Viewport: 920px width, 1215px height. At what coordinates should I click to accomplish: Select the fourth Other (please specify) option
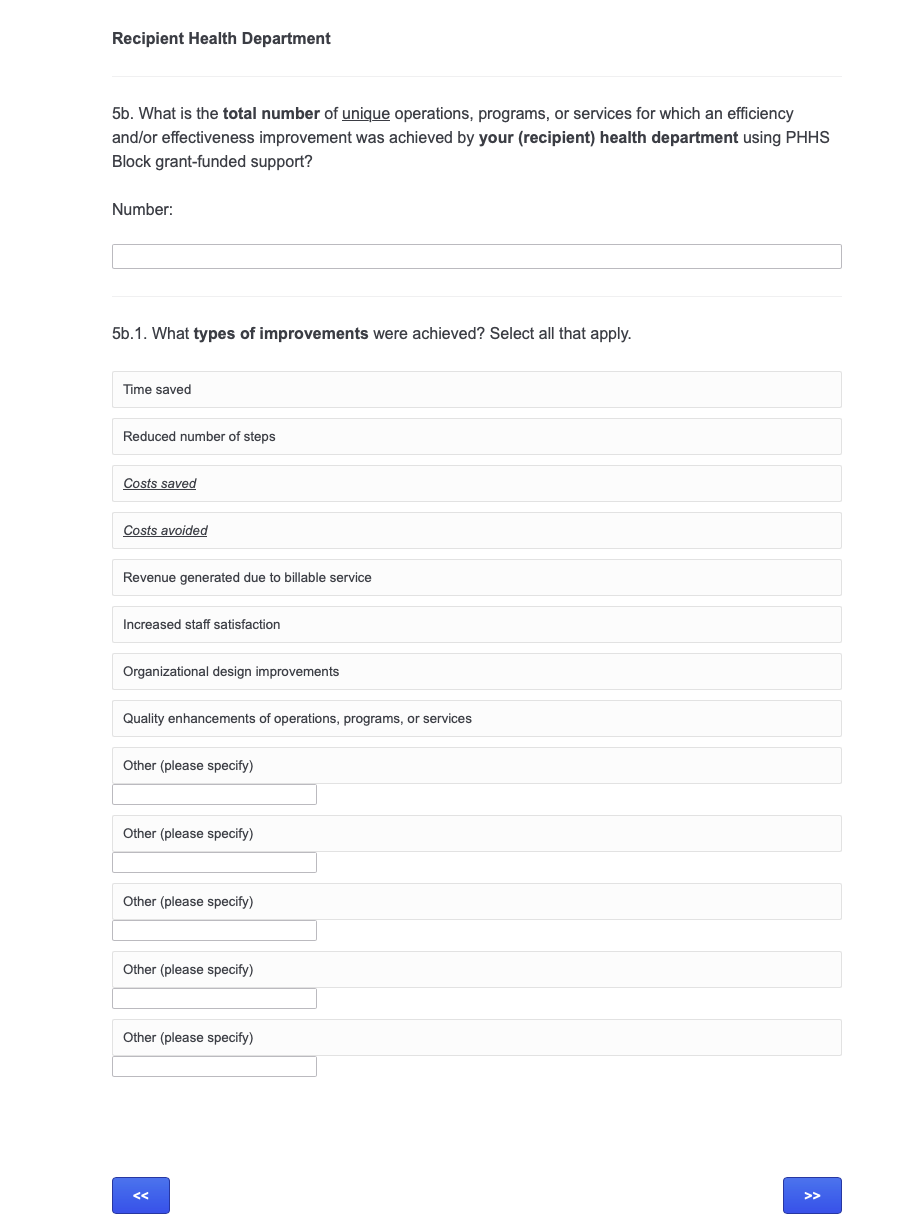click(476, 970)
